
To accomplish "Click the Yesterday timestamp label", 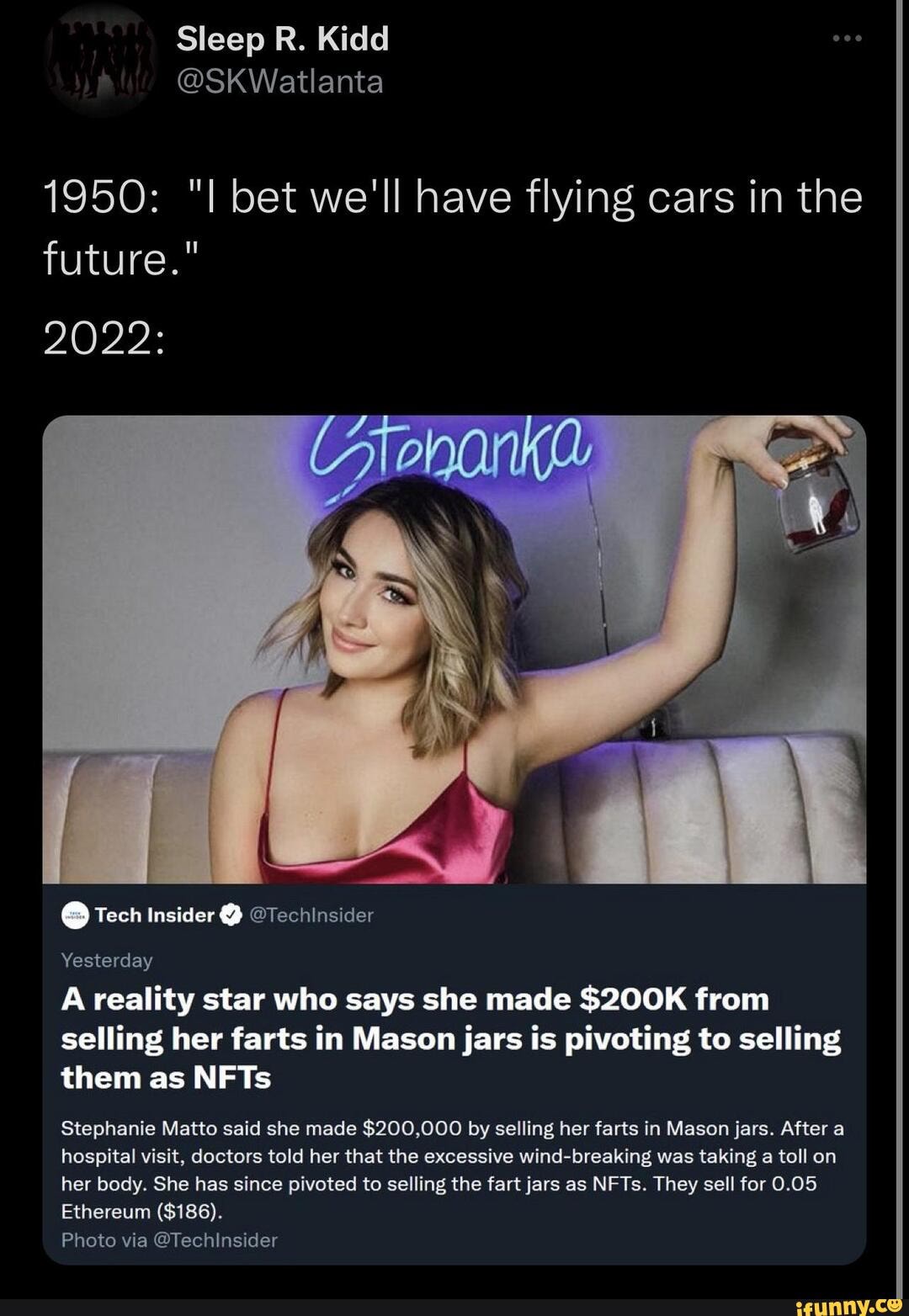I will (107, 960).
